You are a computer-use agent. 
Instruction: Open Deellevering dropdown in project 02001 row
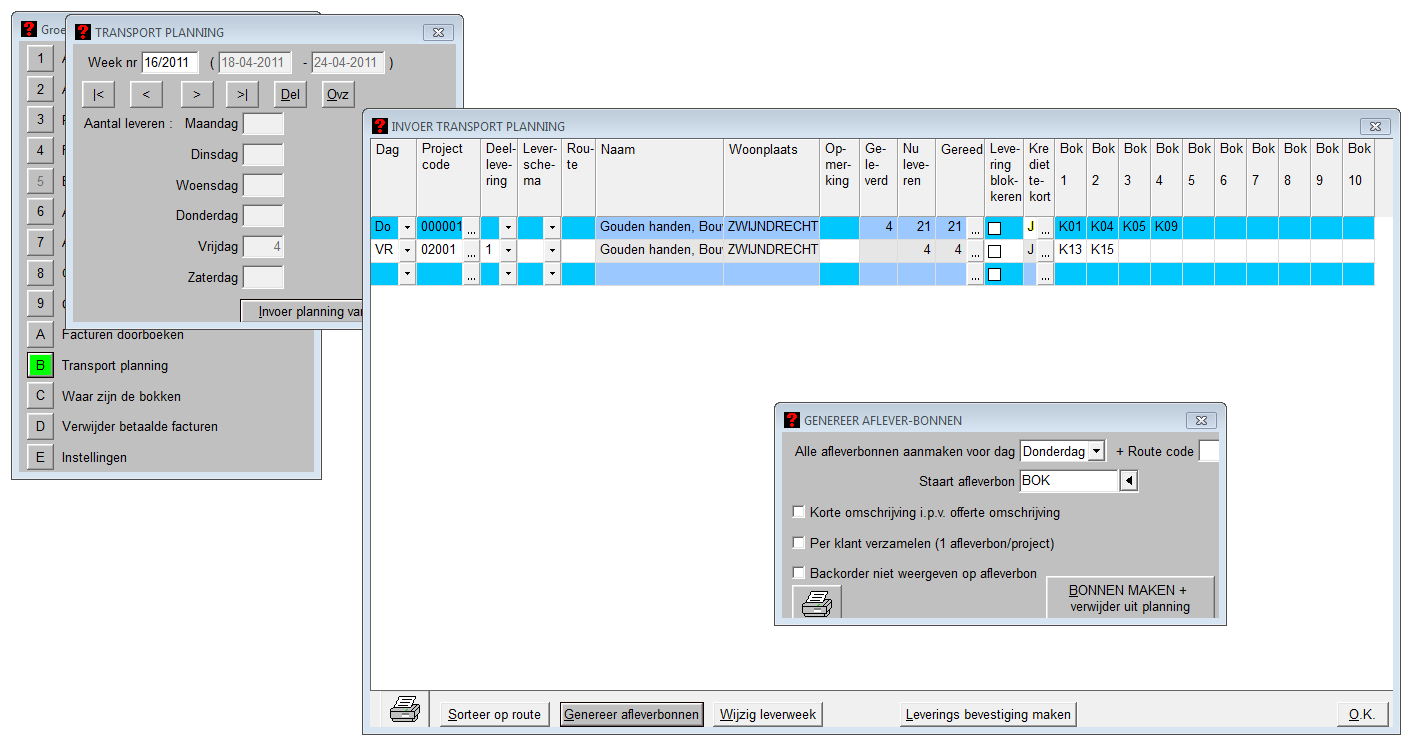pyautogui.click(x=508, y=250)
